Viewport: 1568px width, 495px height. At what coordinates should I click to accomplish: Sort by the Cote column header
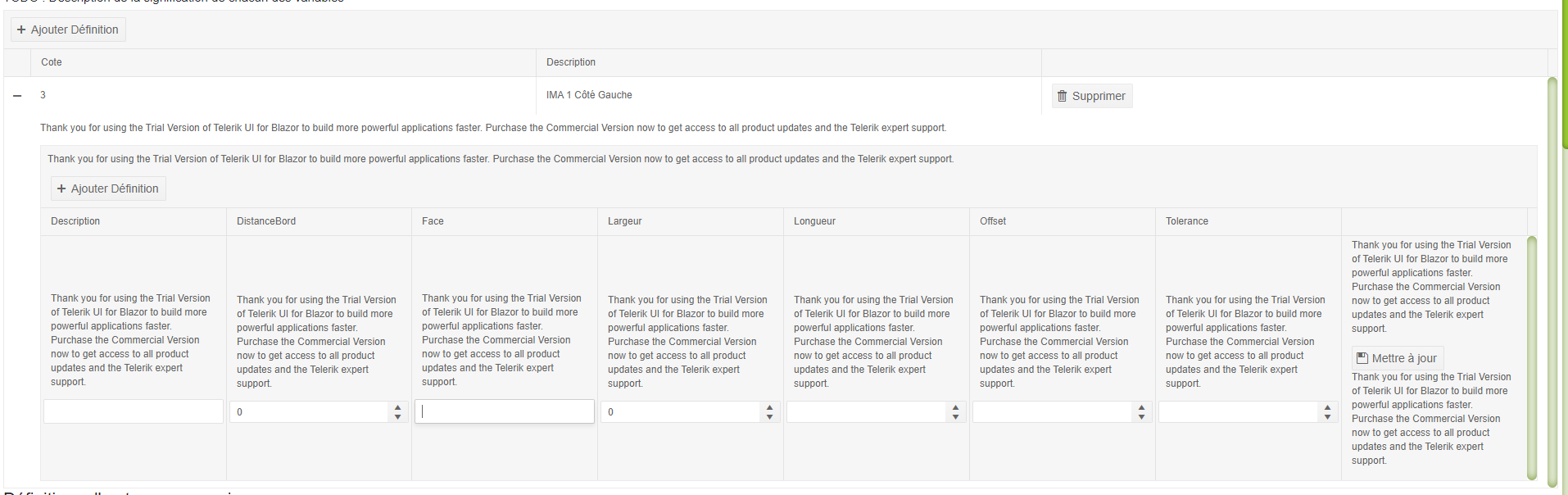(x=52, y=62)
